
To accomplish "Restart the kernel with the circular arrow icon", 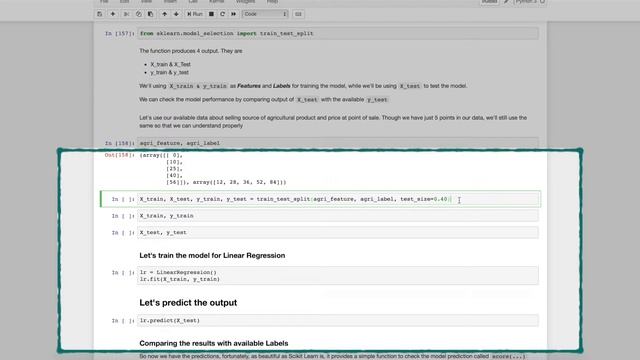I will (x=222, y=14).
